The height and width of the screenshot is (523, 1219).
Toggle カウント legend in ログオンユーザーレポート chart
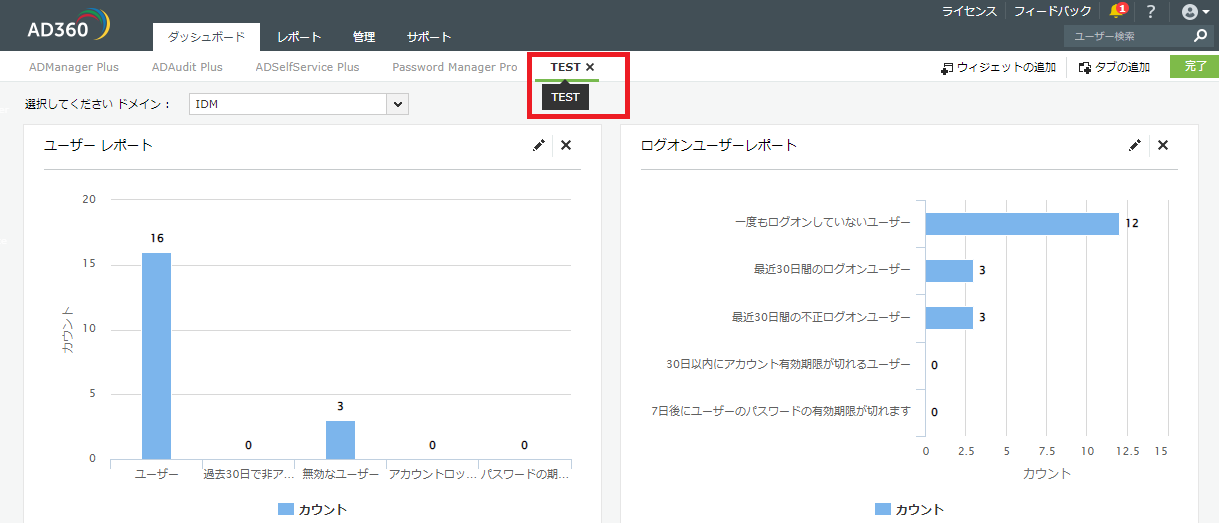(909, 509)
